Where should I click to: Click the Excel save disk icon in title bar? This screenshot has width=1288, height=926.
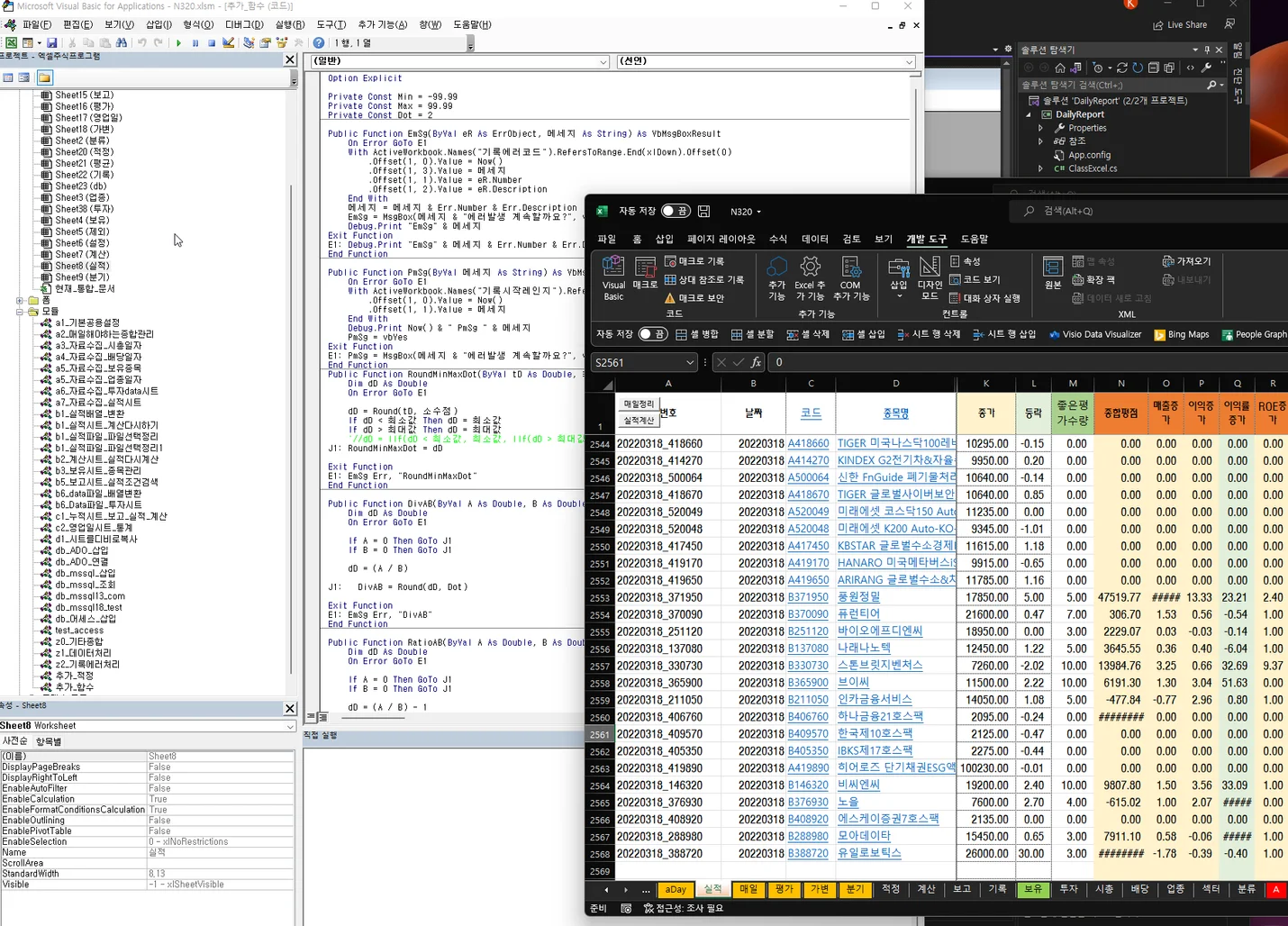704,211
